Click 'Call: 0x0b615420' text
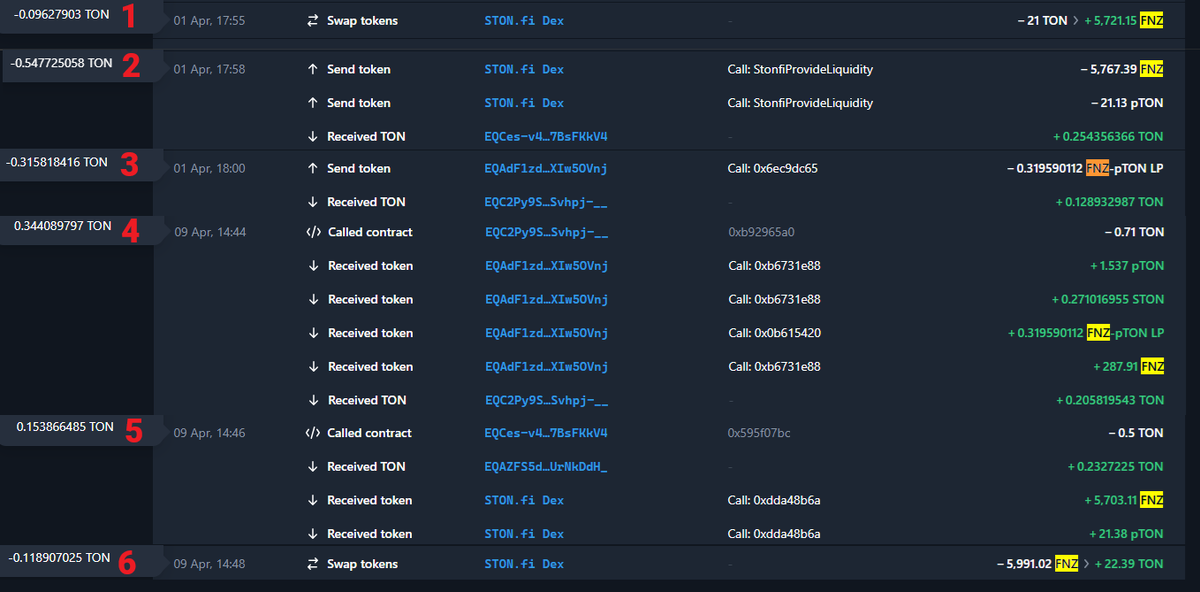This screenshot has width=1200, height=592. click(775, 333)
